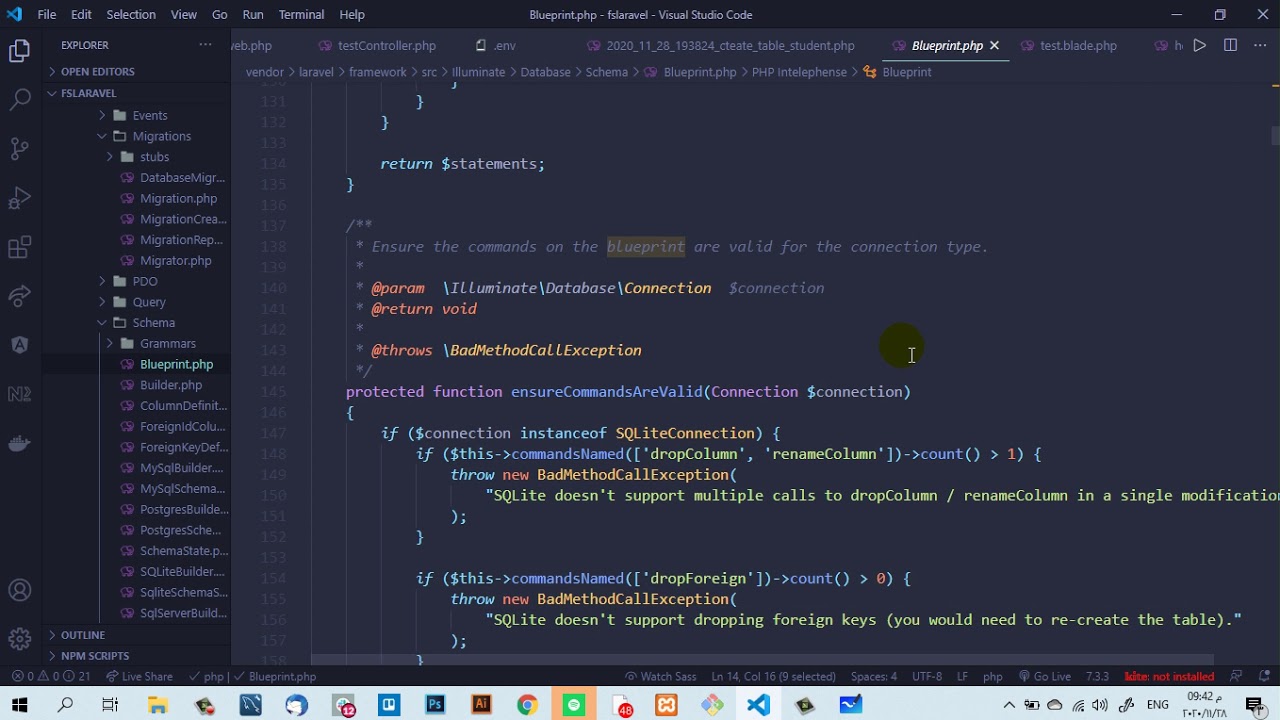Click the Database breadcrumb link

coord(545,72)
